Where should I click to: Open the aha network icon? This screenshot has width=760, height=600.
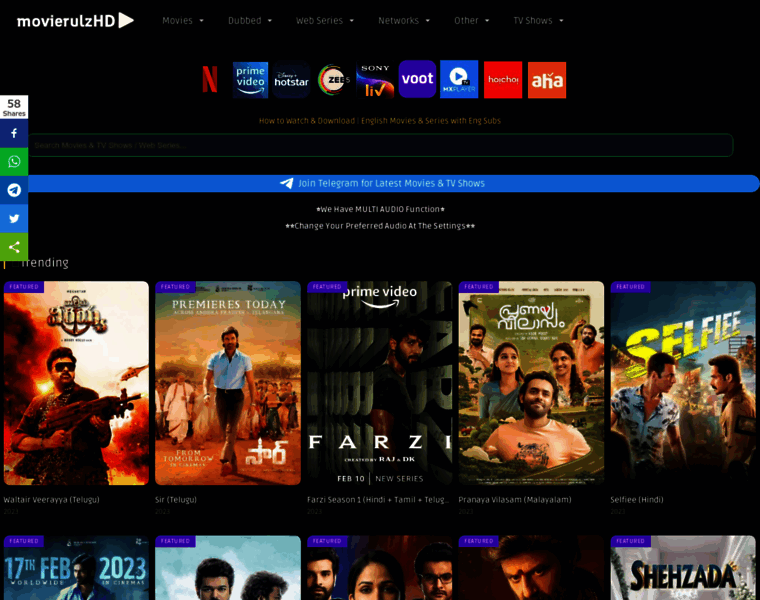coord(547,80)
